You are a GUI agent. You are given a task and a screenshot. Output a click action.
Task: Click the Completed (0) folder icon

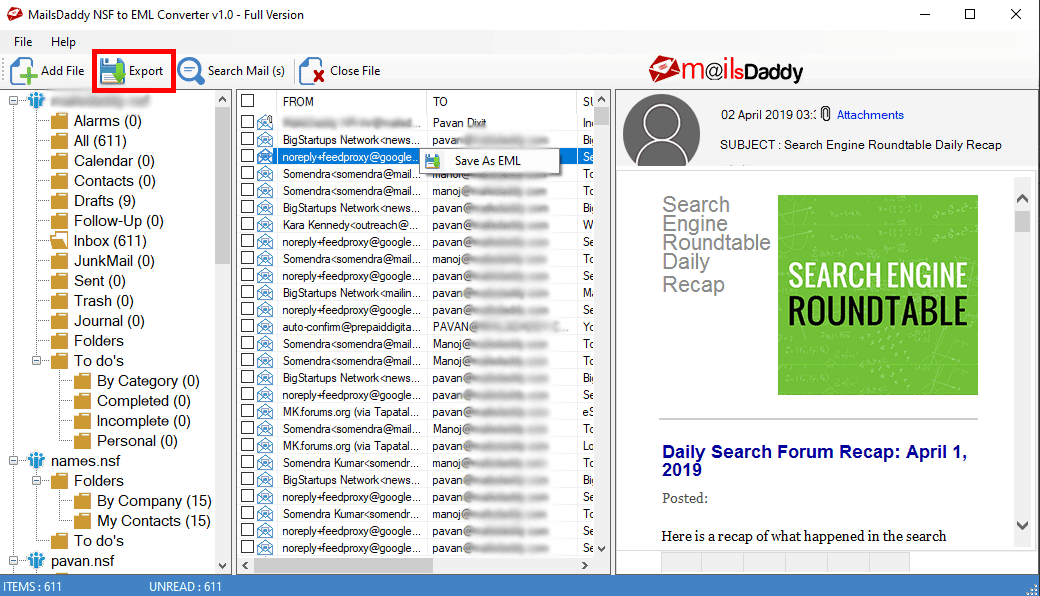pos(83,401)
